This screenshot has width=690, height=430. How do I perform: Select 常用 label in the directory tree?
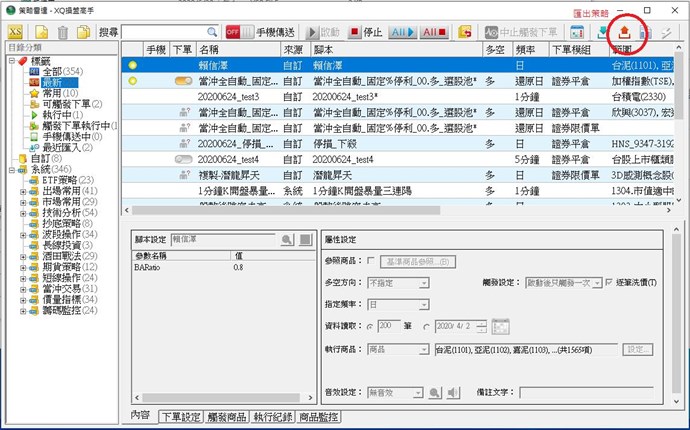pyautogui.click(x=40, y=92)
